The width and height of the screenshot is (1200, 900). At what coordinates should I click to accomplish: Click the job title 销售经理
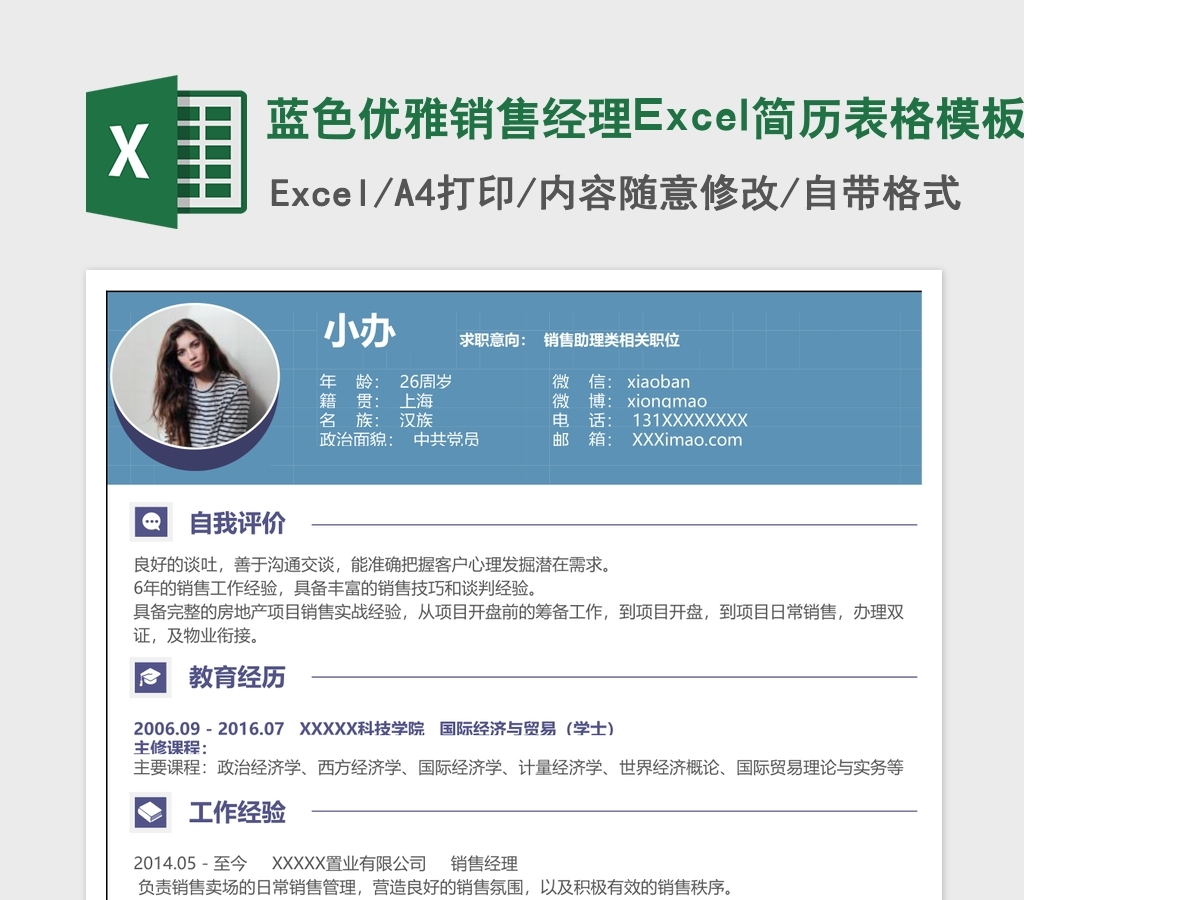click(484, 863)
